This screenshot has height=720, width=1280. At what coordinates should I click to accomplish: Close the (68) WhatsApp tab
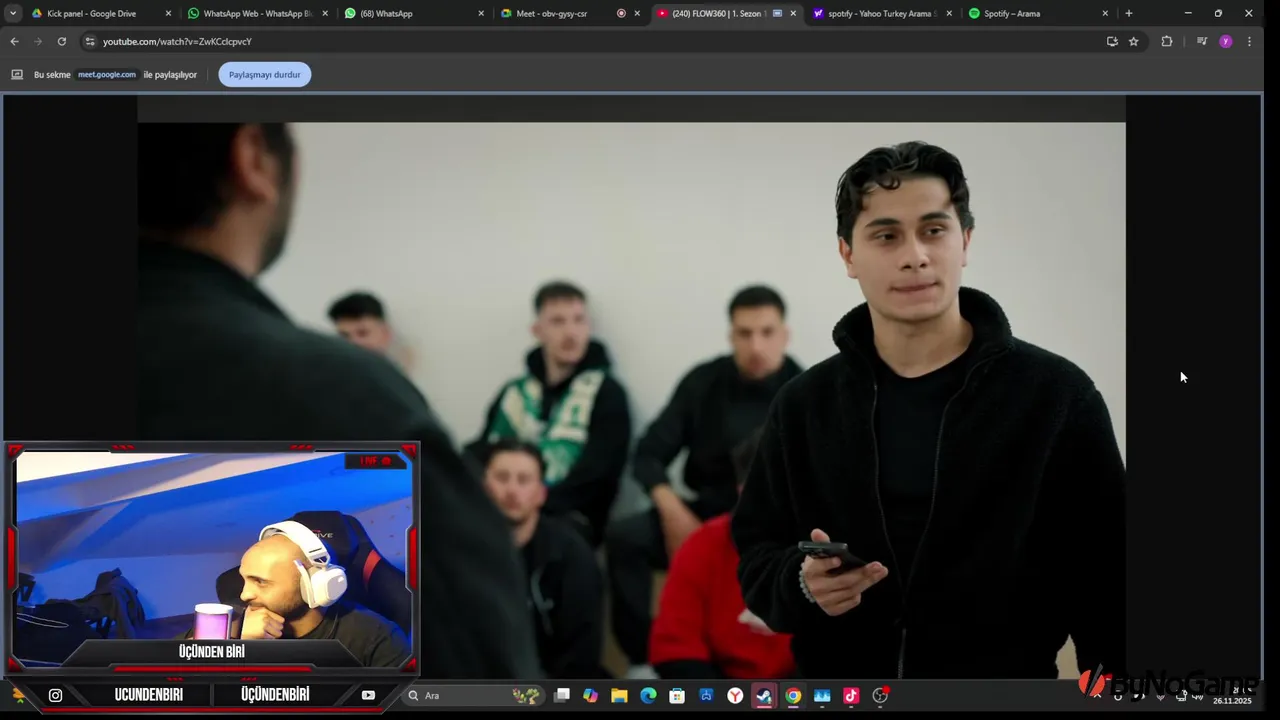[x=481, y=13]
